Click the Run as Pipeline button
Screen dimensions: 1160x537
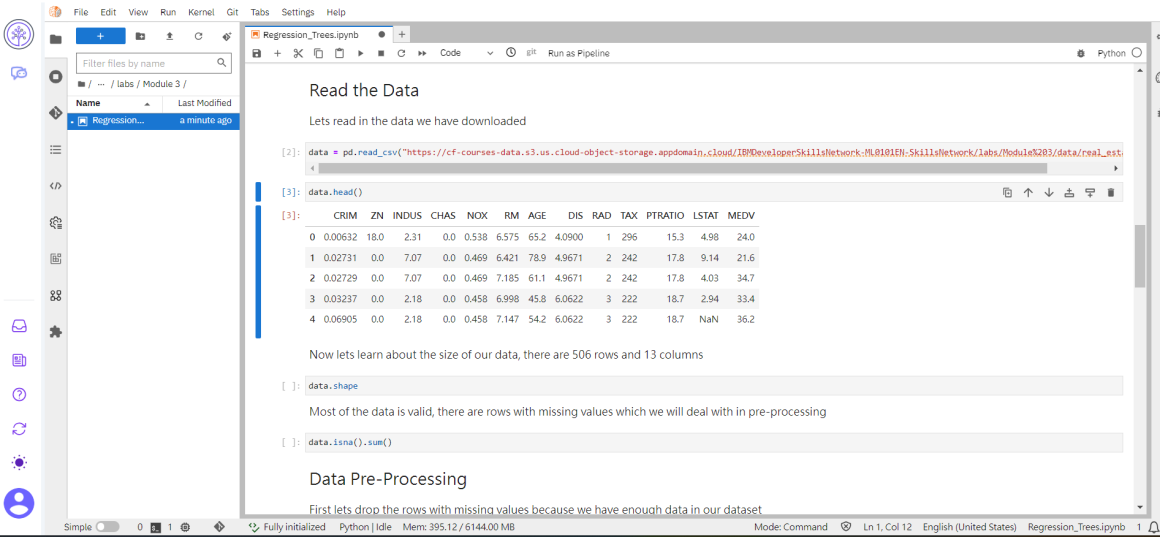coord(578,53)
